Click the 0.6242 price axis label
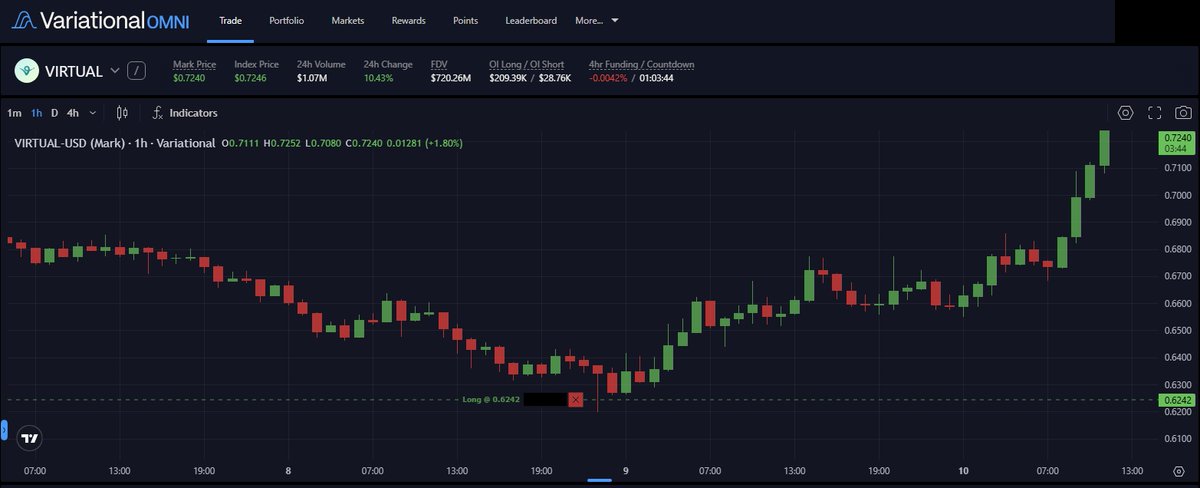1200x488 pixels. 1176,400
